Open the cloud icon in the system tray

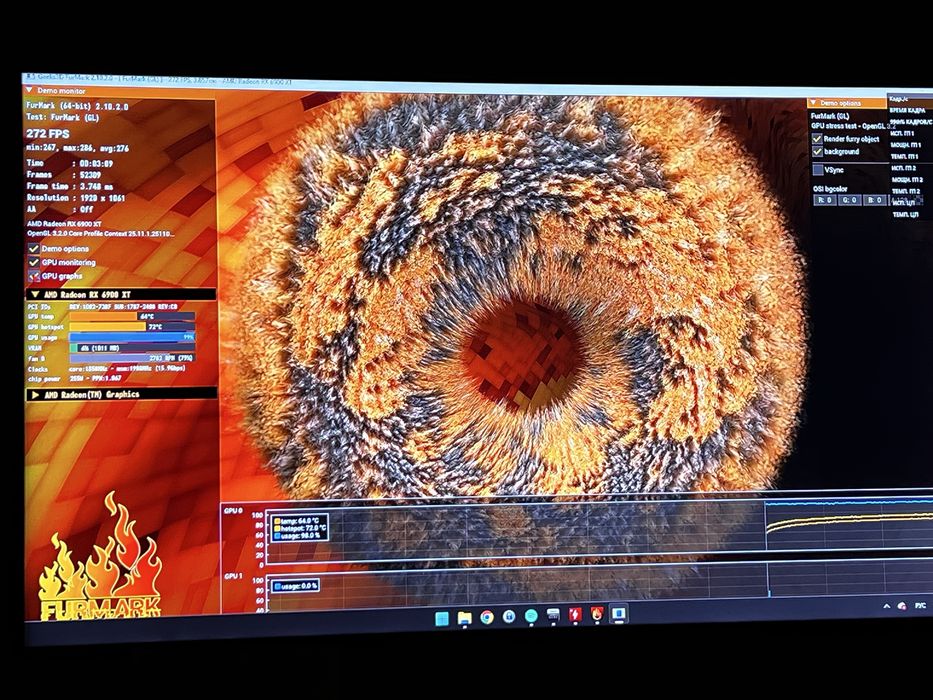click(902, 606)
